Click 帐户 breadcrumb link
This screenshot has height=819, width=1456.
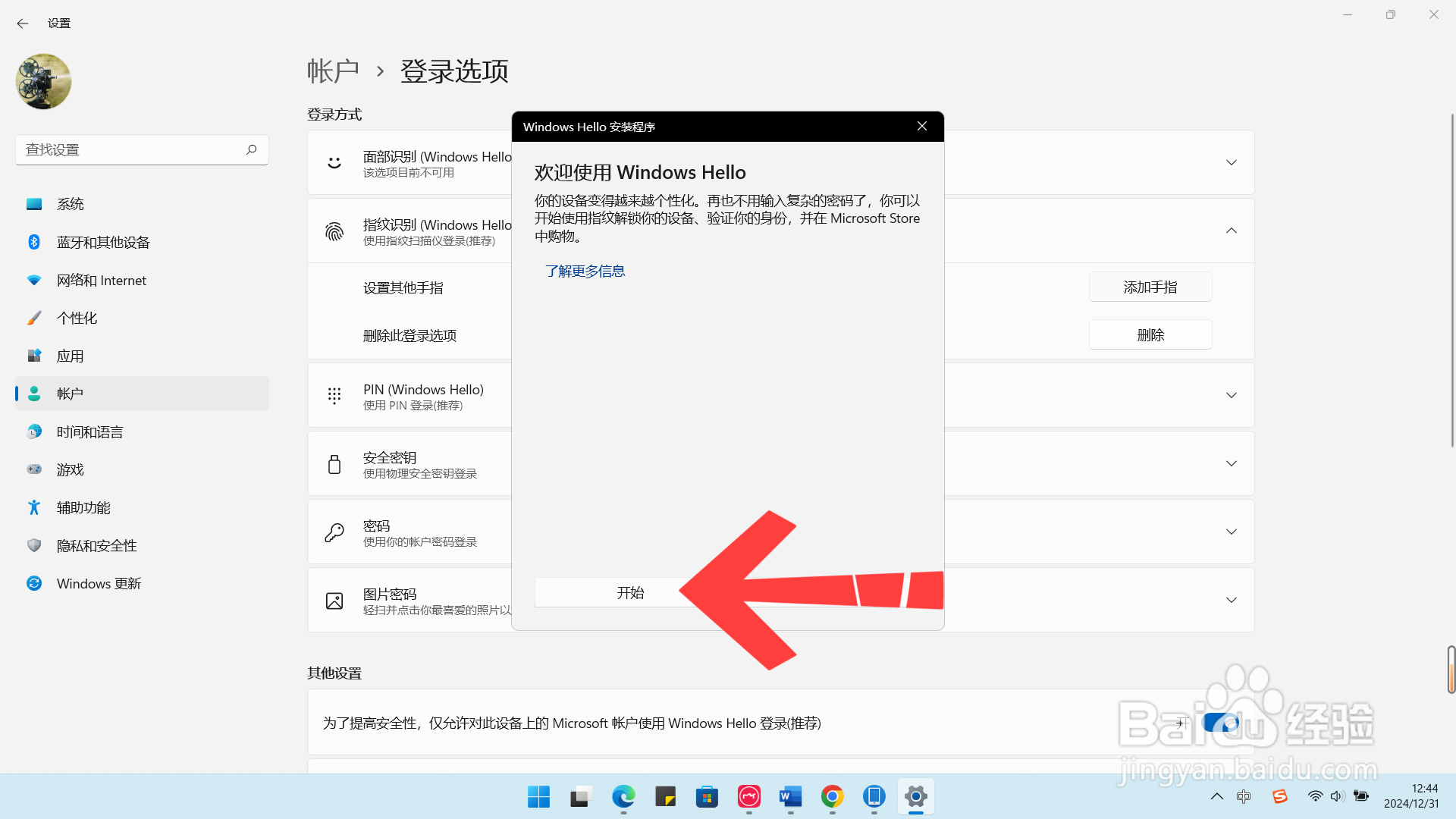pyautogui.click(x=333, y=71)
